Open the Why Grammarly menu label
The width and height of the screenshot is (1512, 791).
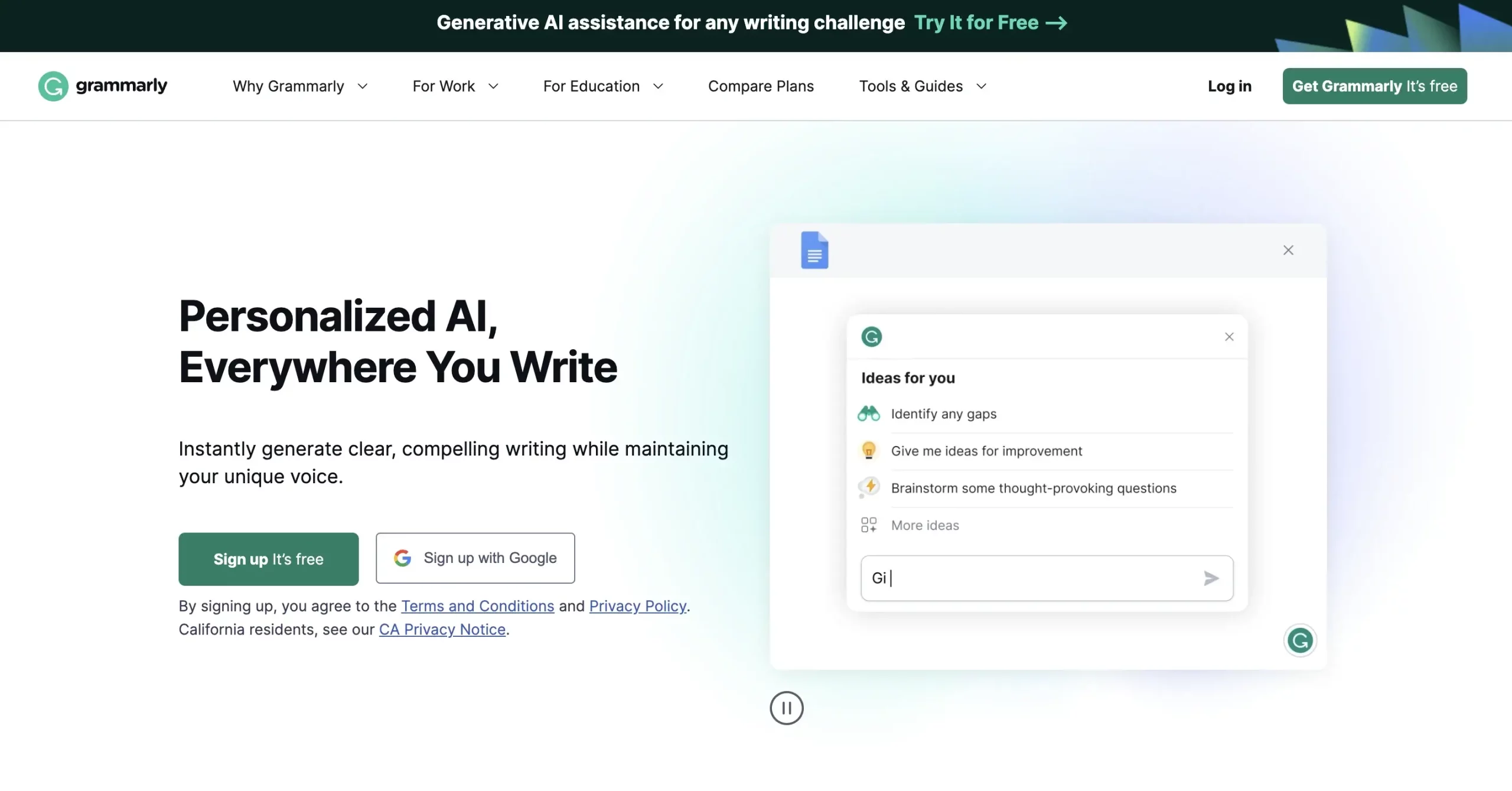[288, 86]
